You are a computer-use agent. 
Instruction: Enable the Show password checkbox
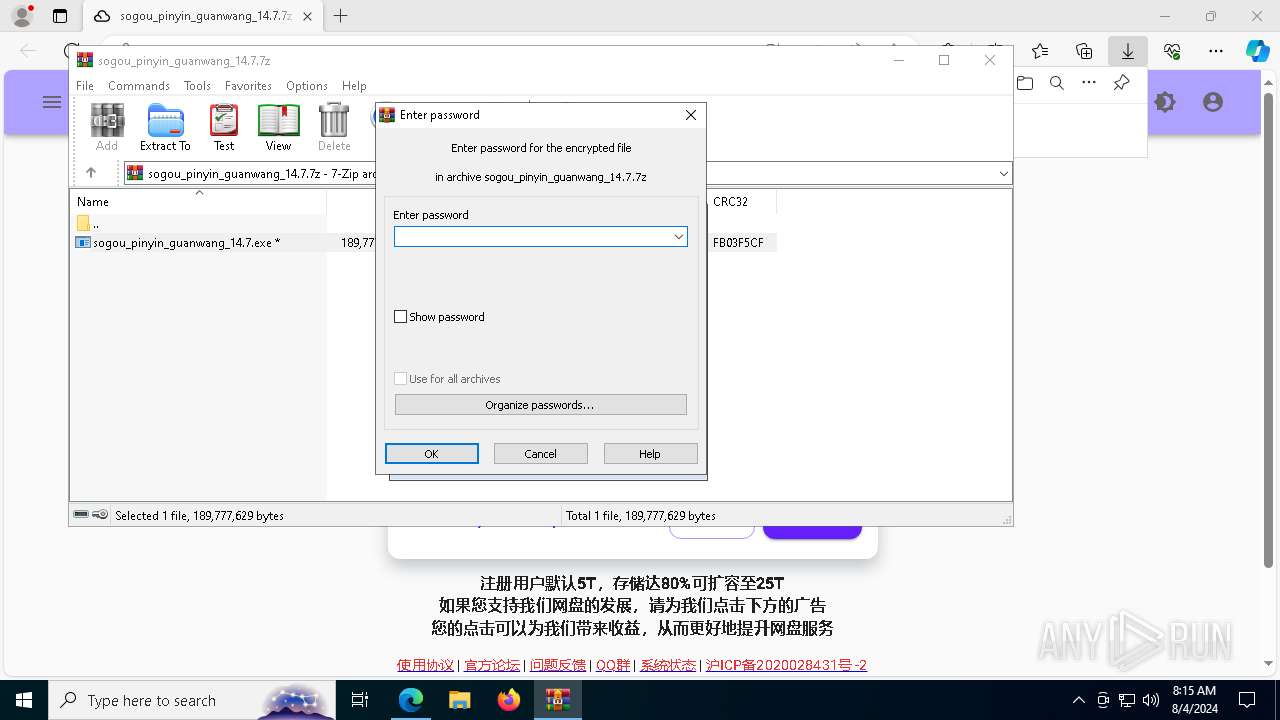(x=401, y=317)
